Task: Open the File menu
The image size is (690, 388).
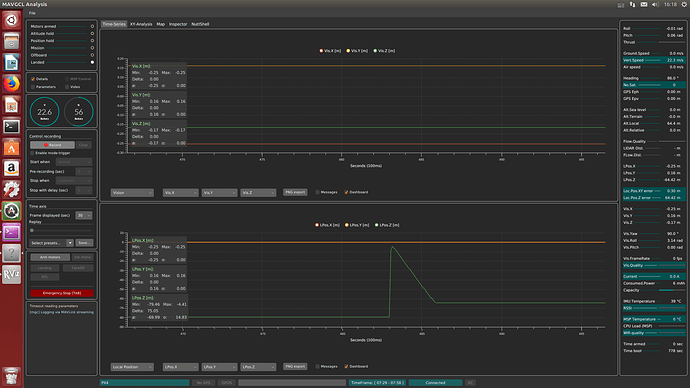Action: pos(32,13)
